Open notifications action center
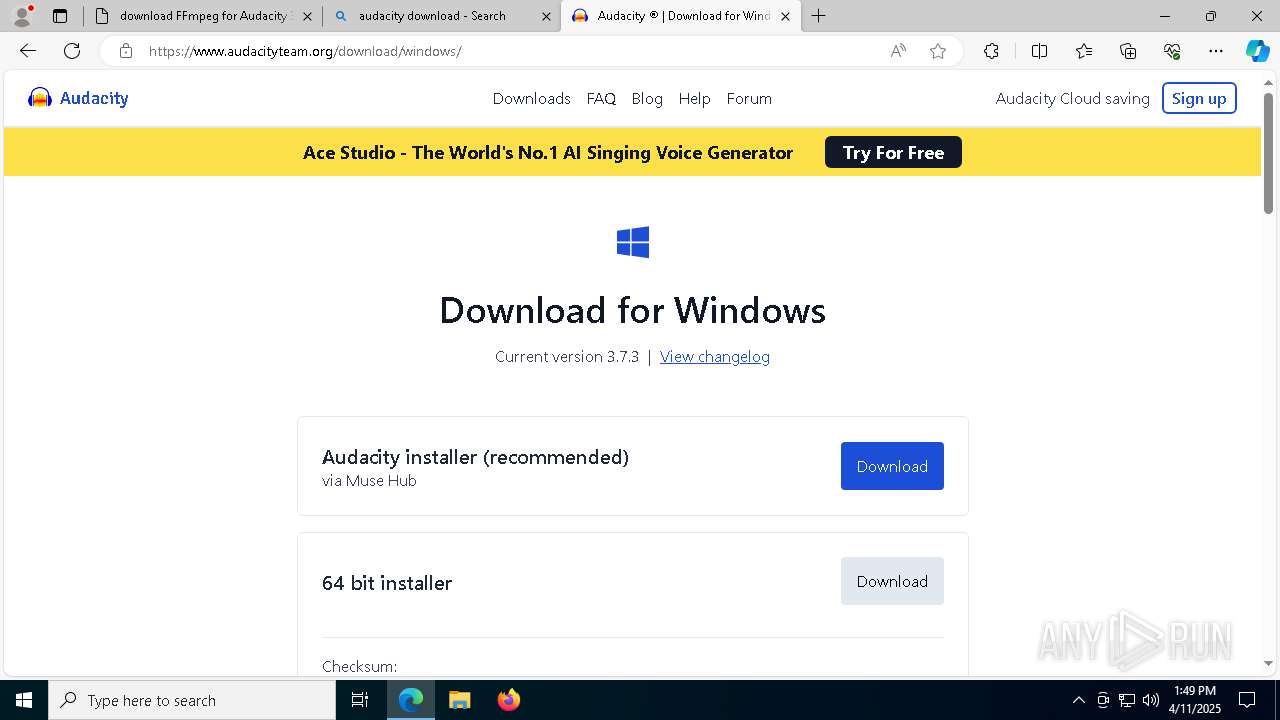This screenshot has width=1280, height=720. [1247, 700]
